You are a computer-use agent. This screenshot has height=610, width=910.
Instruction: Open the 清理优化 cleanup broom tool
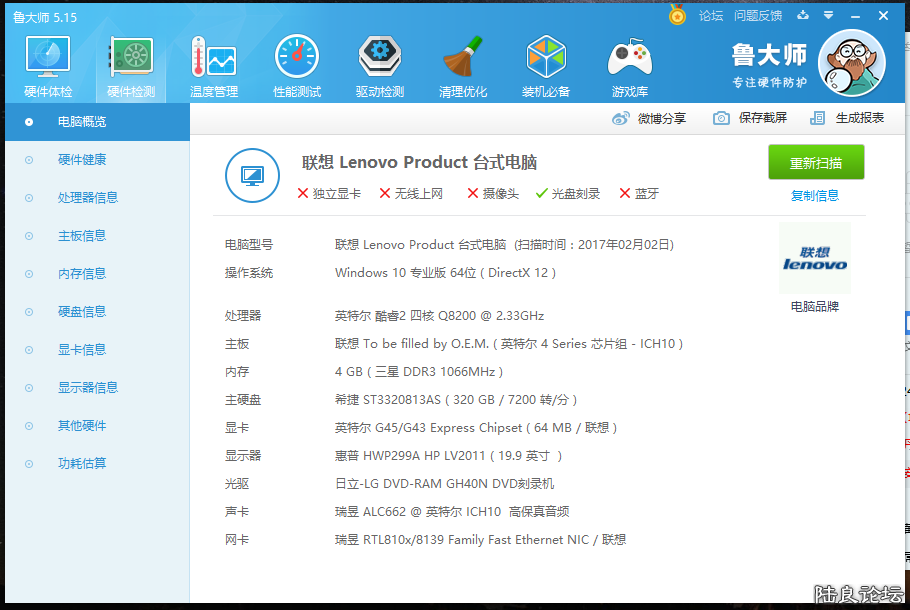[463, 67]
